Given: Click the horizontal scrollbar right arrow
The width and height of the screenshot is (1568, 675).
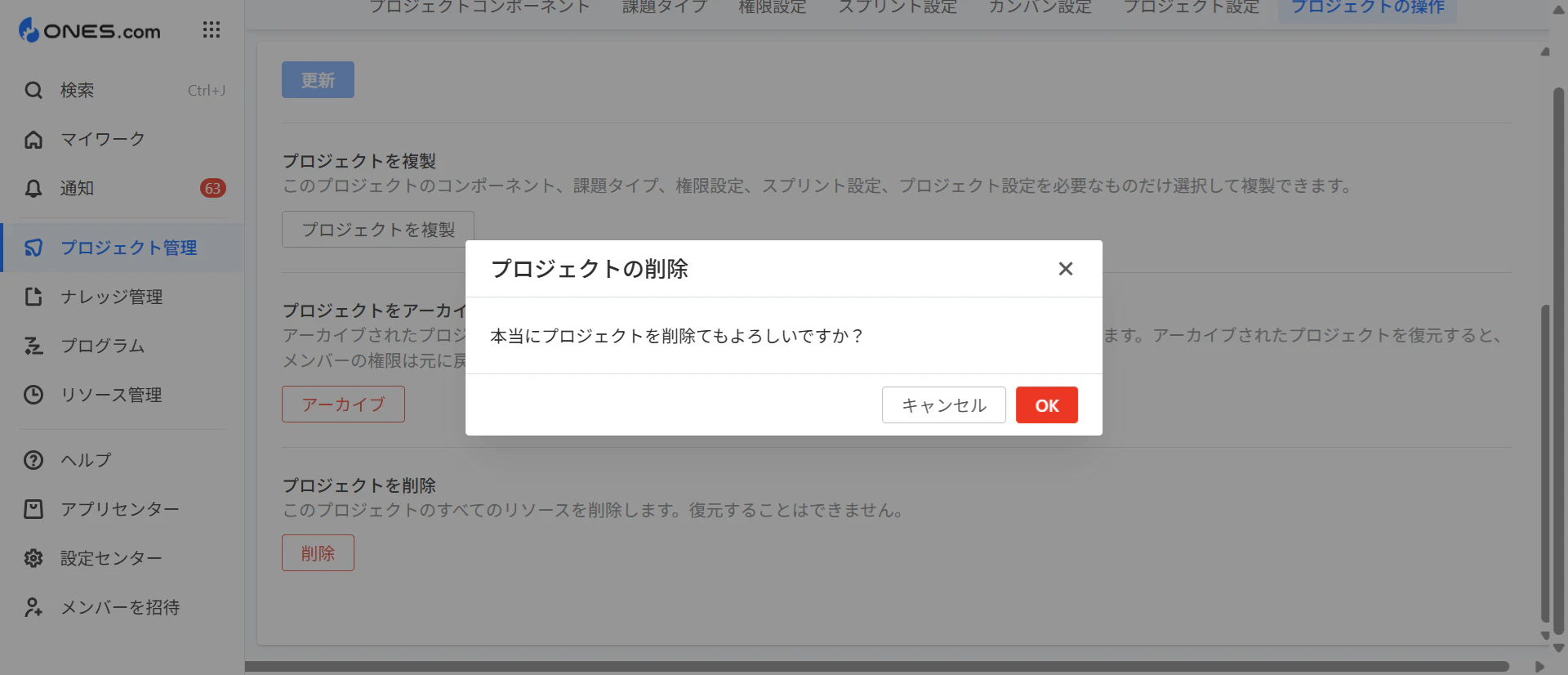Looking at the screenshot, I should click(x=1539, y=666).
